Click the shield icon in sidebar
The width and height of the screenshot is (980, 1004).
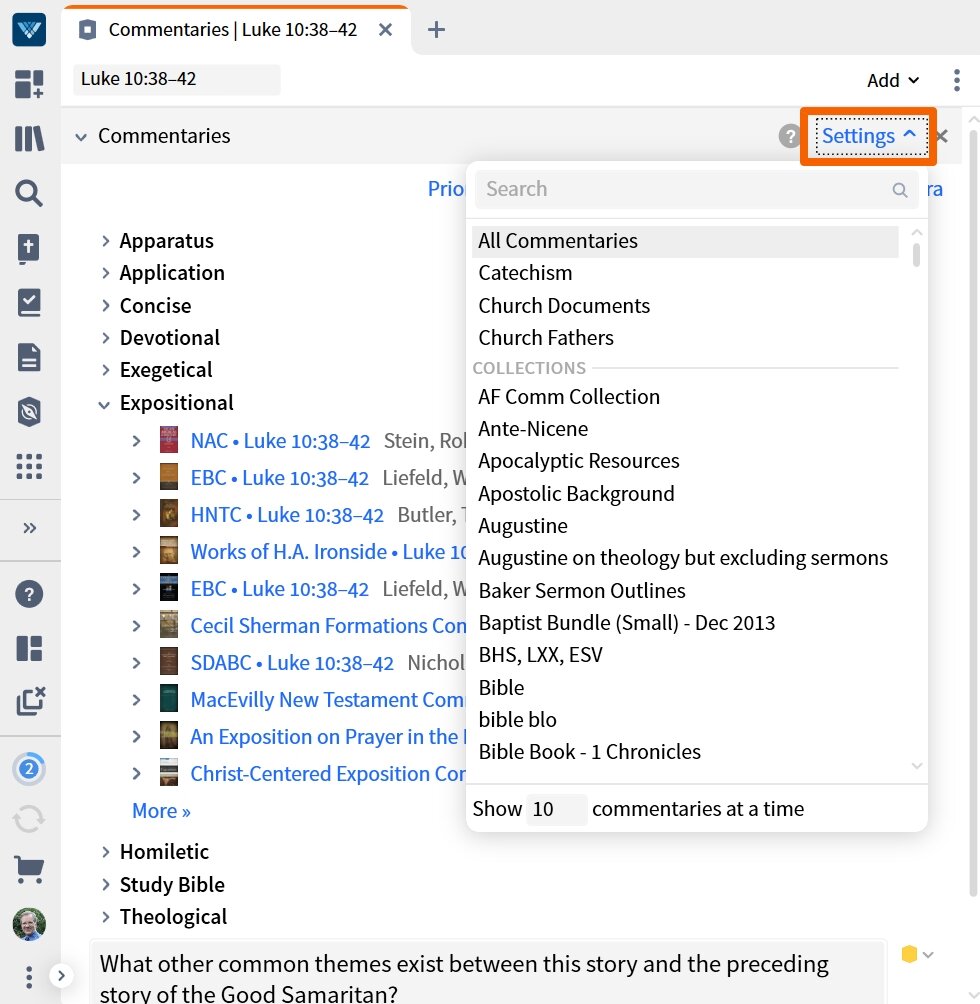(29, 412)
